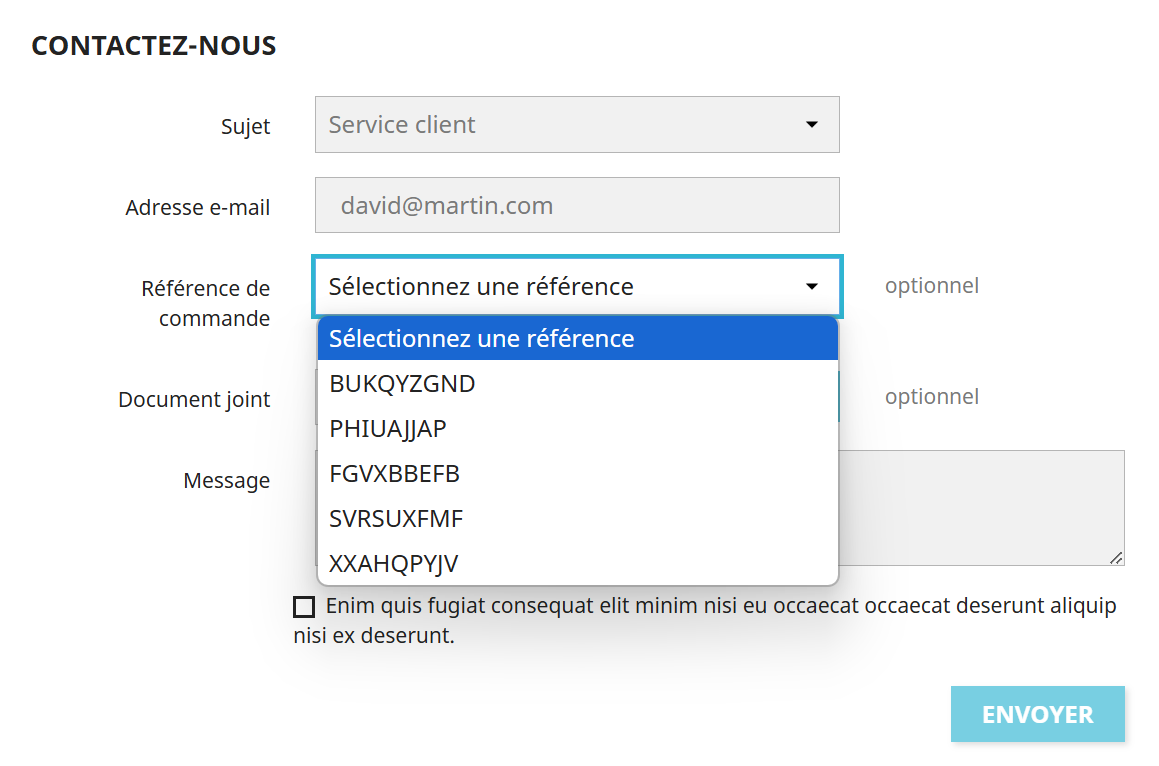The height and width of the screenshot is (766, 1159).
Task: Click the 'Document joint' label
Action: [x=194, y=400]
